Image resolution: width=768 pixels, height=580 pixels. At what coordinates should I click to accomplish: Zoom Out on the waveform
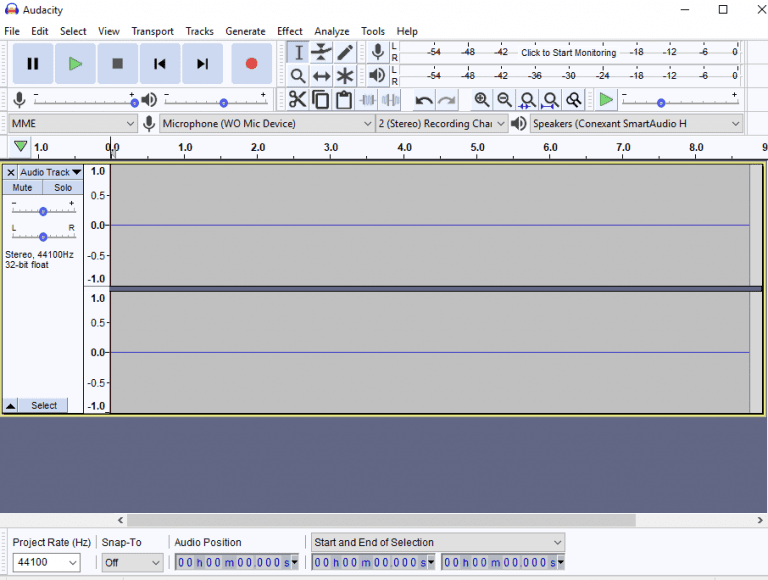click(x=504, y=100)
